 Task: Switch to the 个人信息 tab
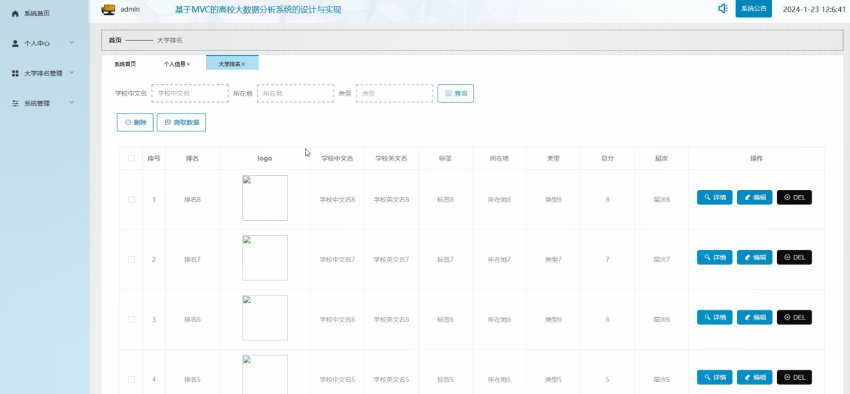click(175, 64)
